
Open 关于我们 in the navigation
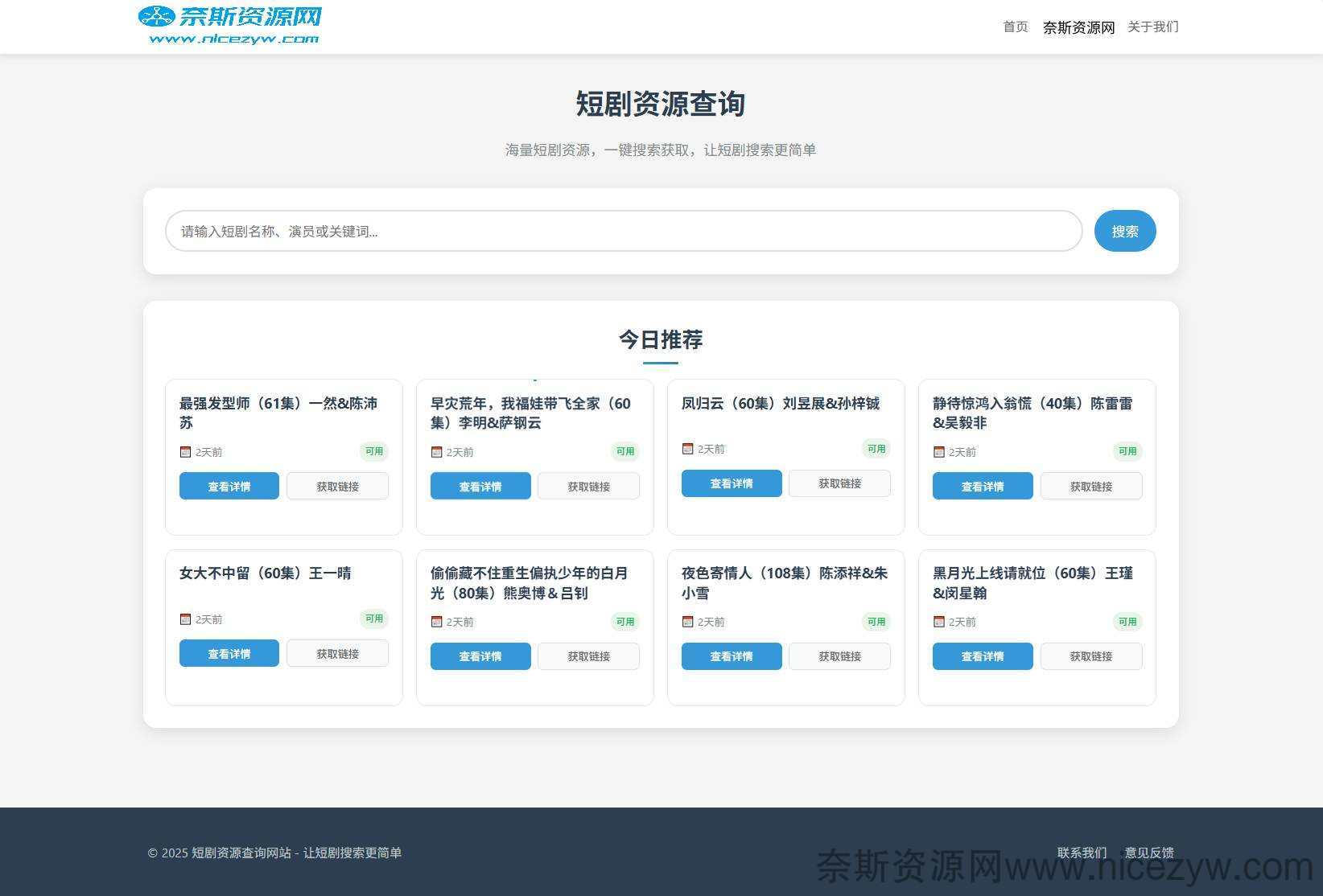[1152, 27]
